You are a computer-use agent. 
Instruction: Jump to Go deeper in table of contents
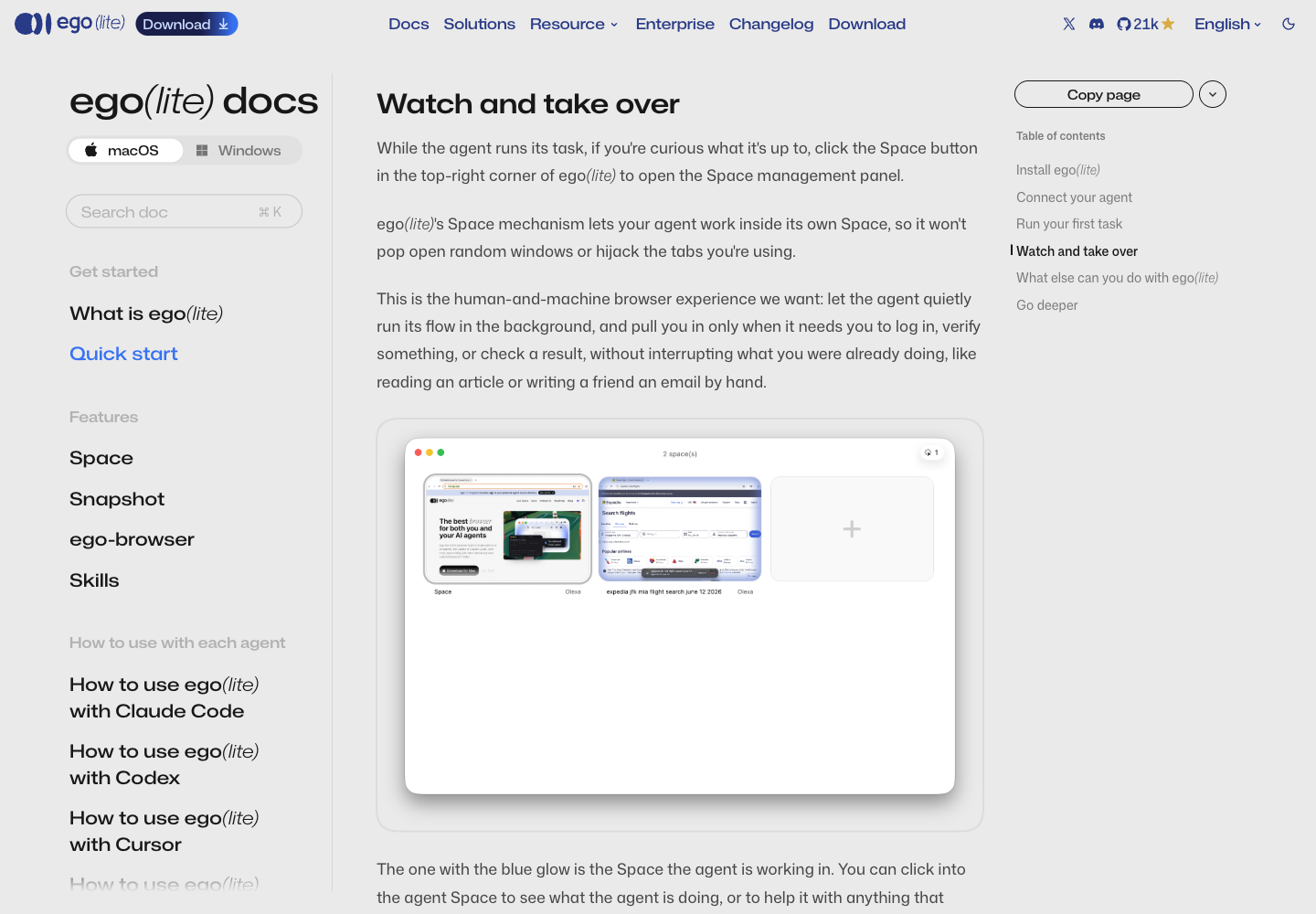click(x=1047, y=305)
